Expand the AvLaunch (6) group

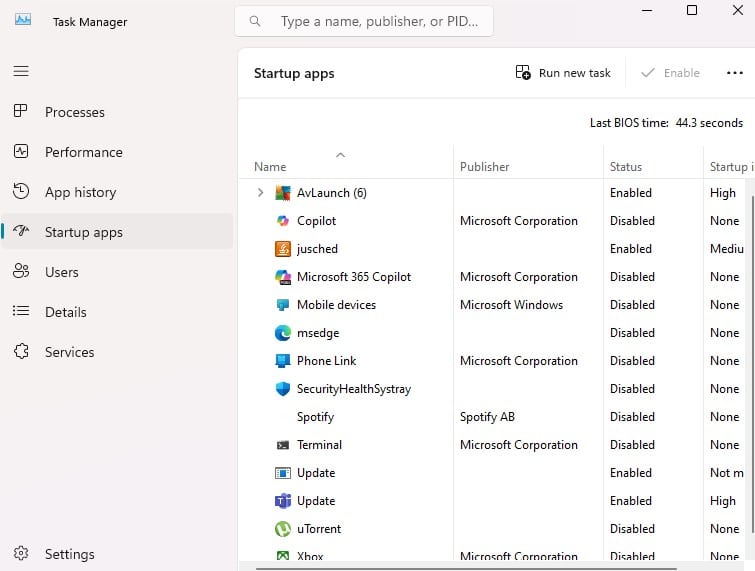260,193
